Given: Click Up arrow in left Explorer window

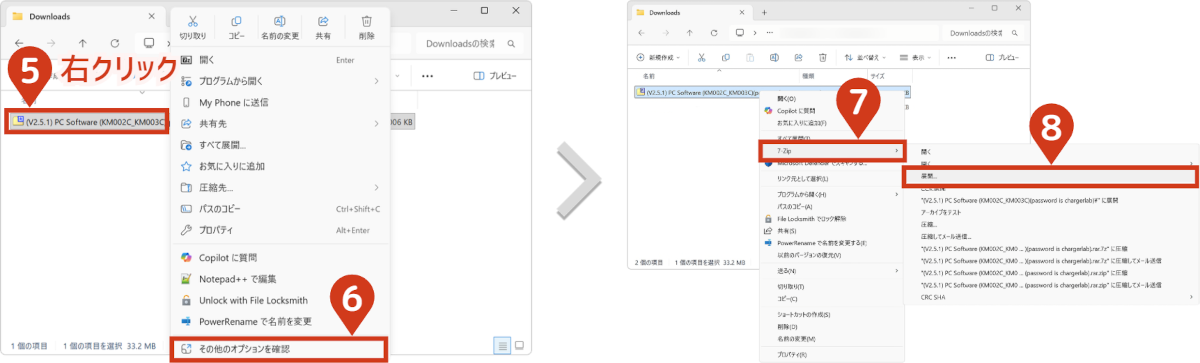Looking at the screenshot, I should pos(83,44).
